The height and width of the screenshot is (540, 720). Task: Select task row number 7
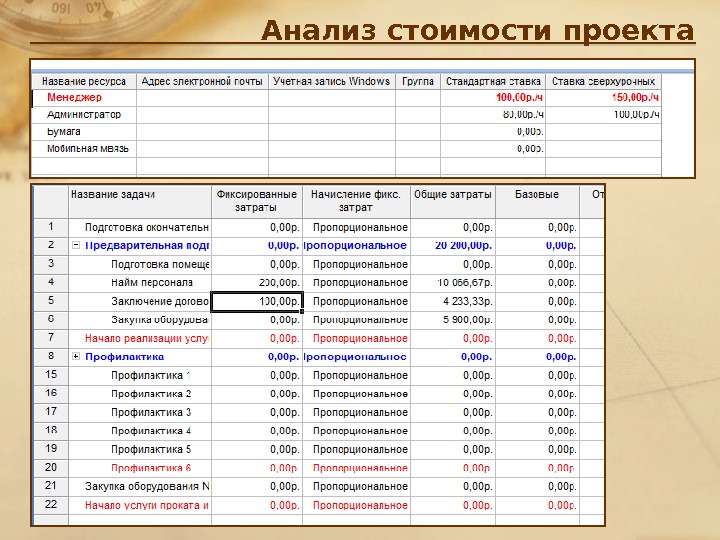point(51,338)
